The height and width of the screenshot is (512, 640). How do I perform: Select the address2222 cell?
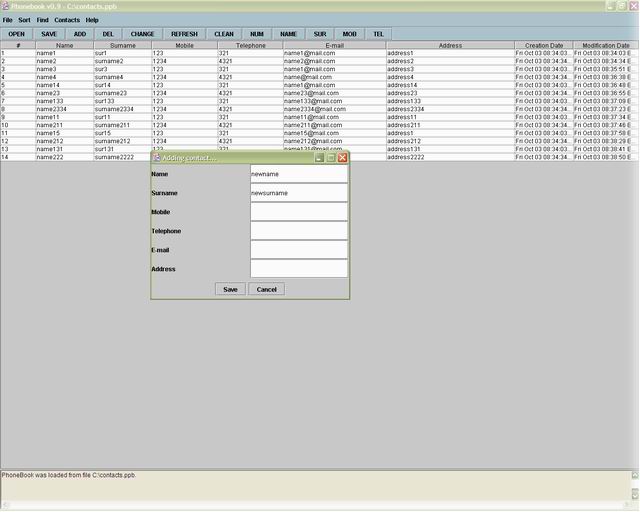450,157
